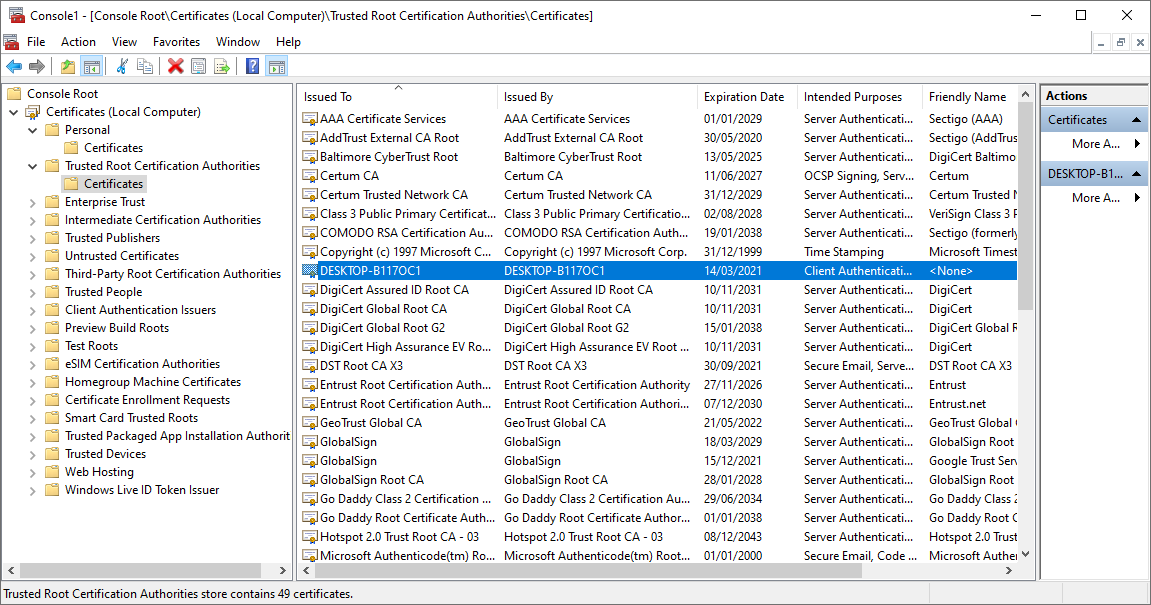Screen dimensions: 1151x605
Task: Select Console Root in the tree
Action: (62, 94)
